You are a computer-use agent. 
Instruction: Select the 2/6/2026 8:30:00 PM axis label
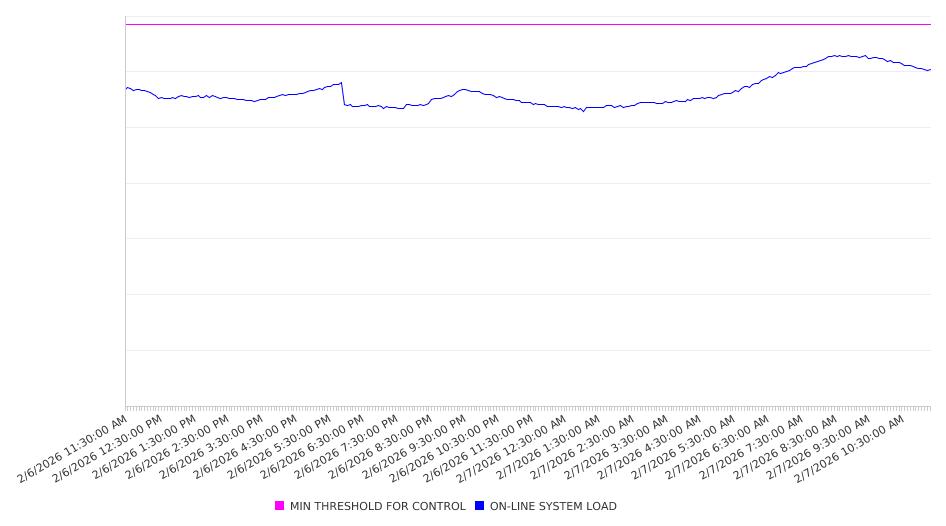tap(377, 447)
